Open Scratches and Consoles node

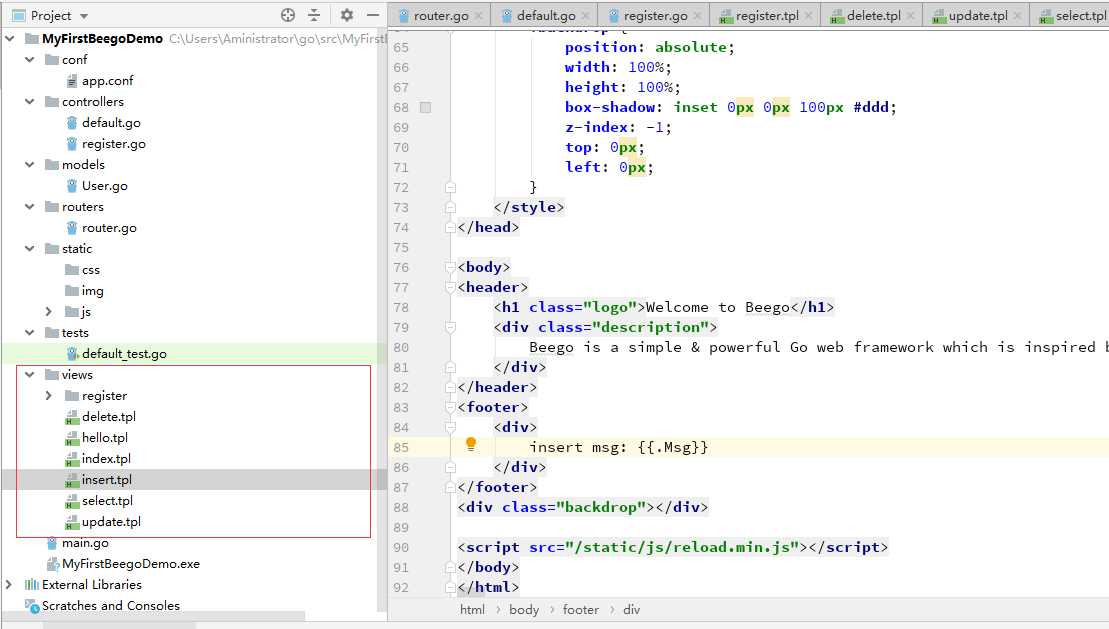point(110,606)
